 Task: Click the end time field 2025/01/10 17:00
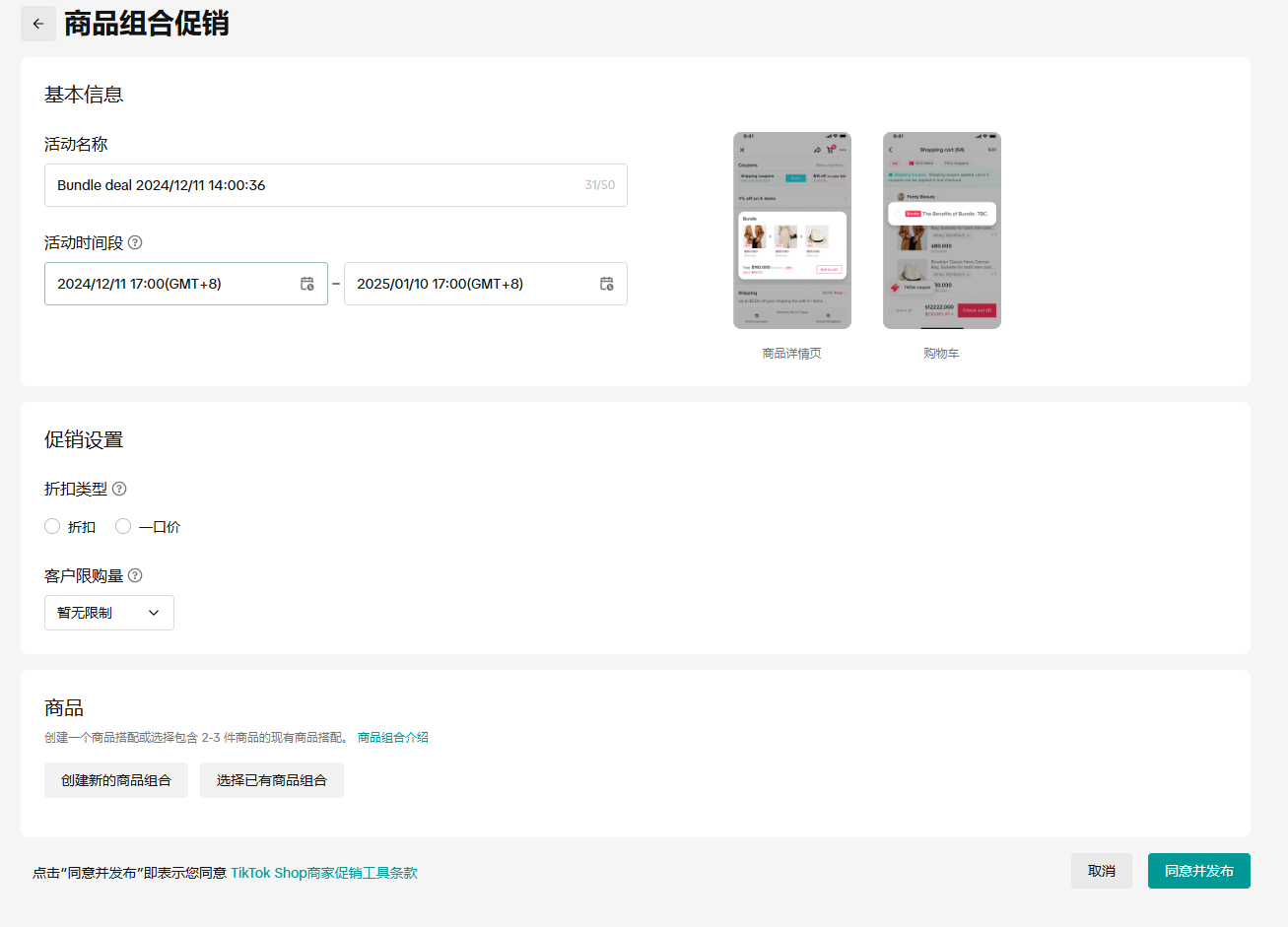pos(468,284)
